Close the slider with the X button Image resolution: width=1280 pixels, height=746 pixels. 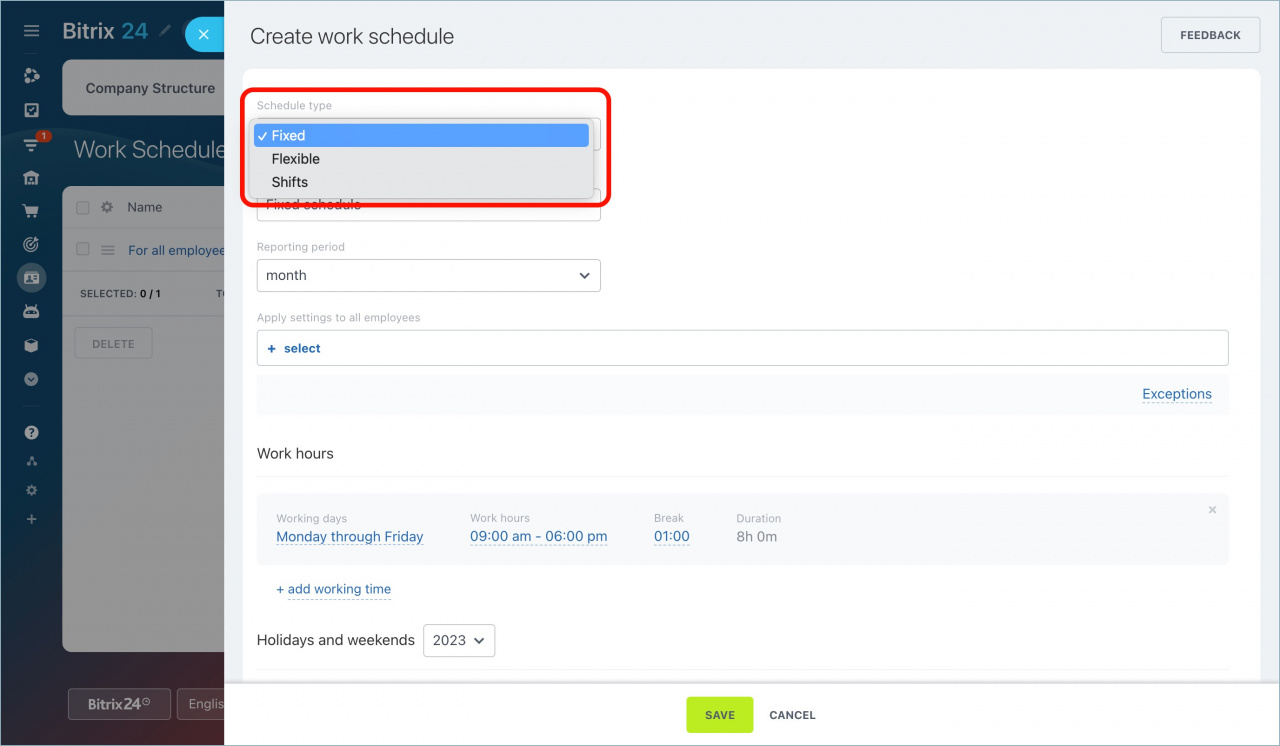[203, 34]
